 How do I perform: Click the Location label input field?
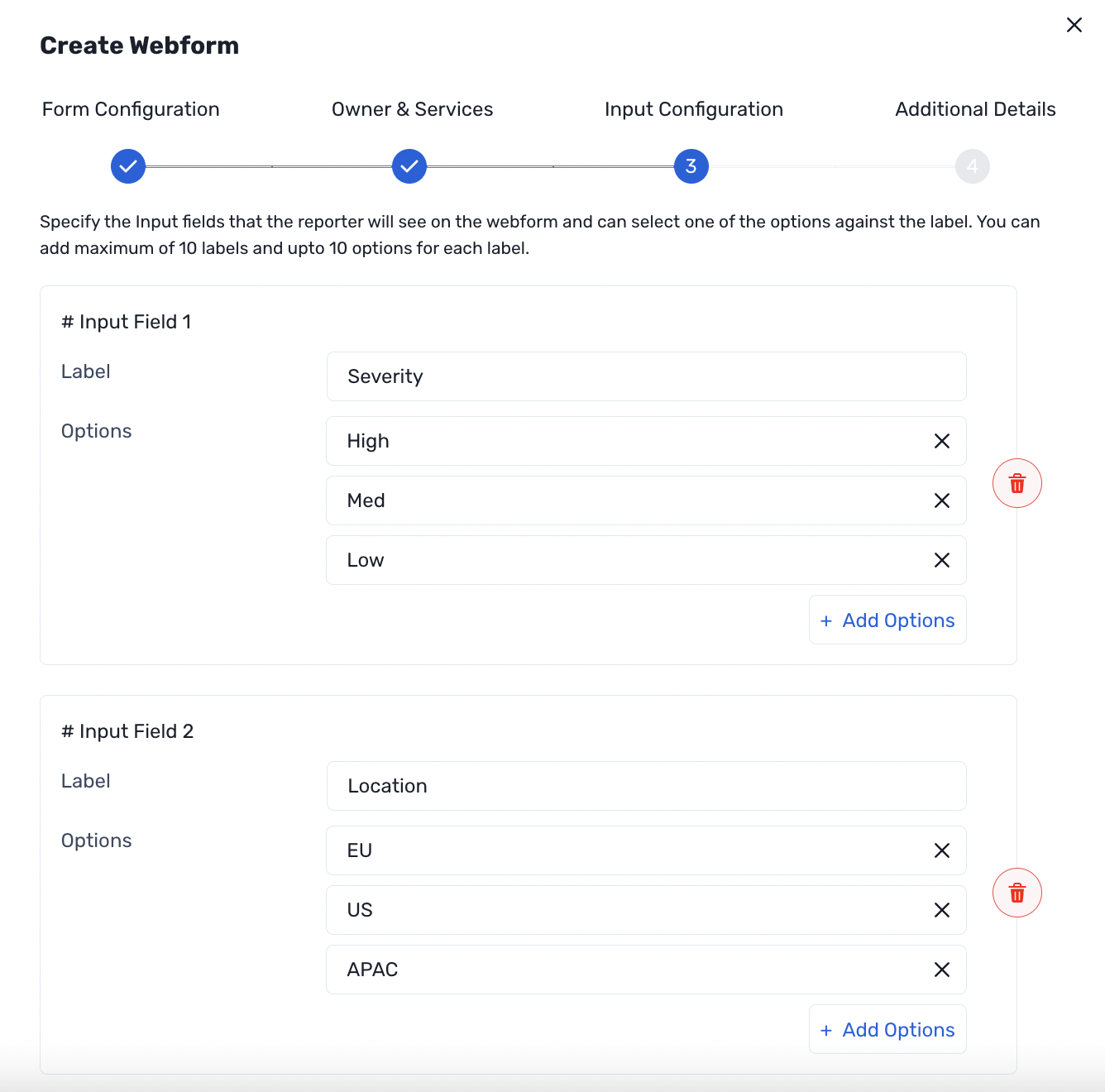tap(646, 786)
